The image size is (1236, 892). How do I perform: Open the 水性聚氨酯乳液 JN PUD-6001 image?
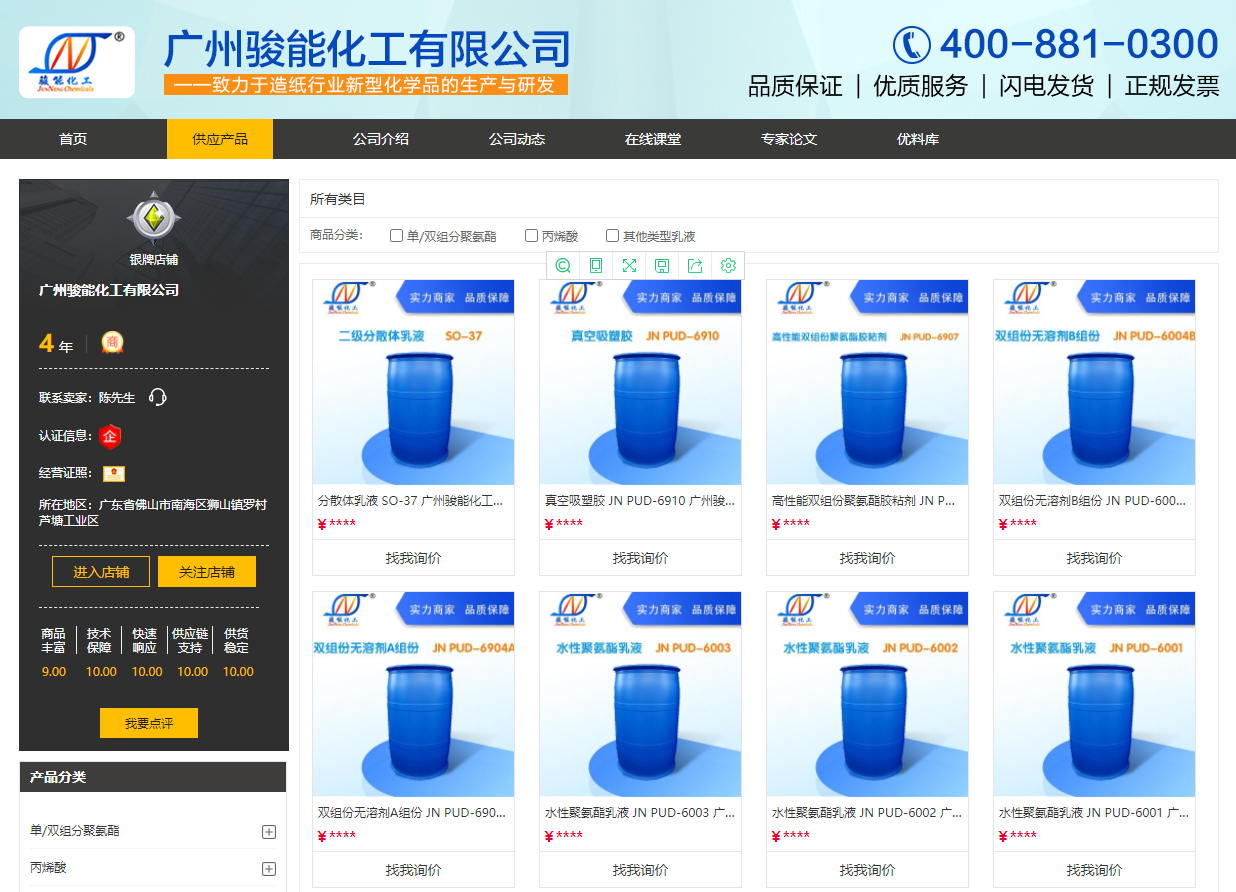pyautogui.click(x=1095, y=694)
